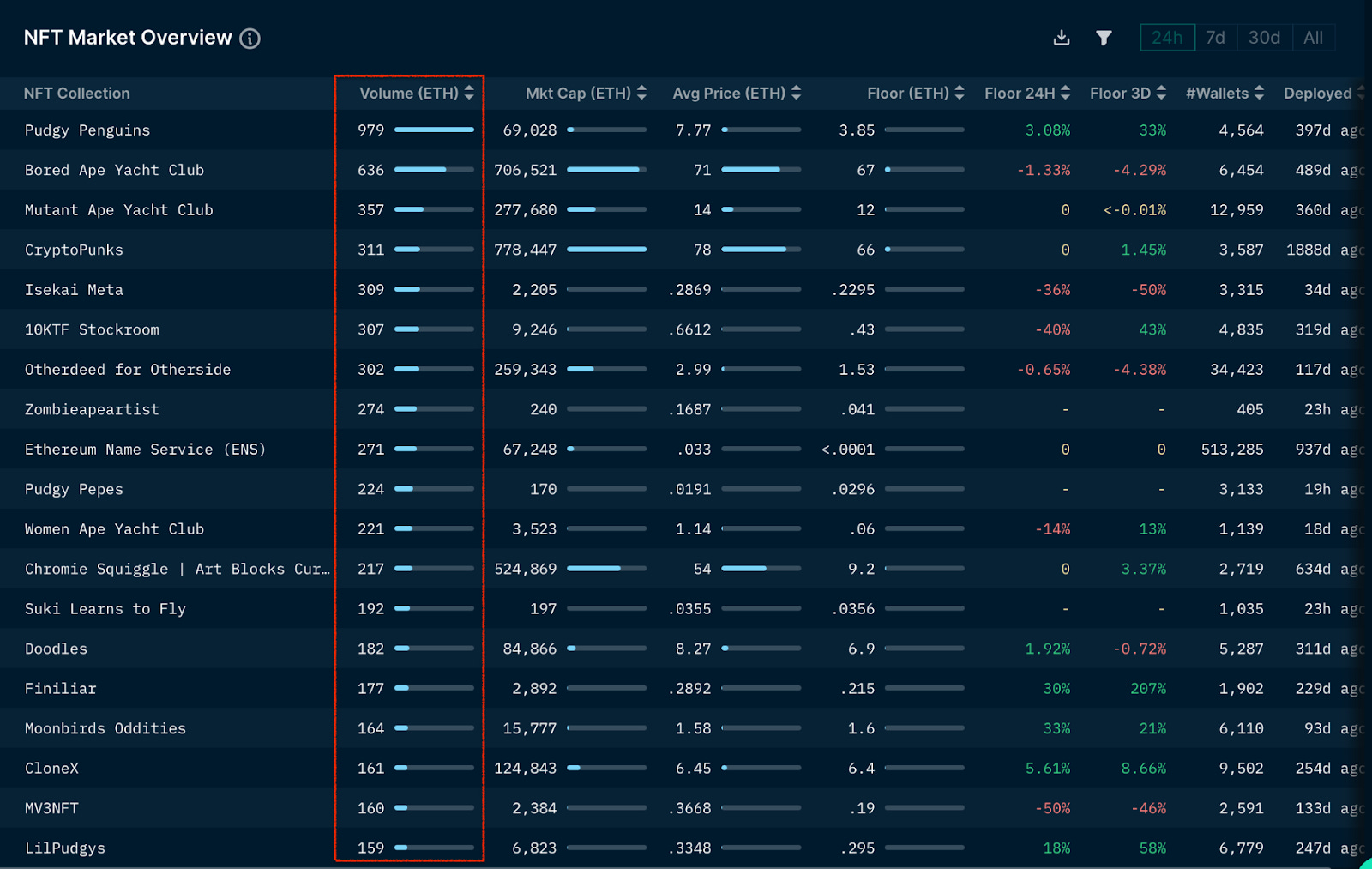Click CryptoPunks market cap 778,447

click(x=525, y=250)
